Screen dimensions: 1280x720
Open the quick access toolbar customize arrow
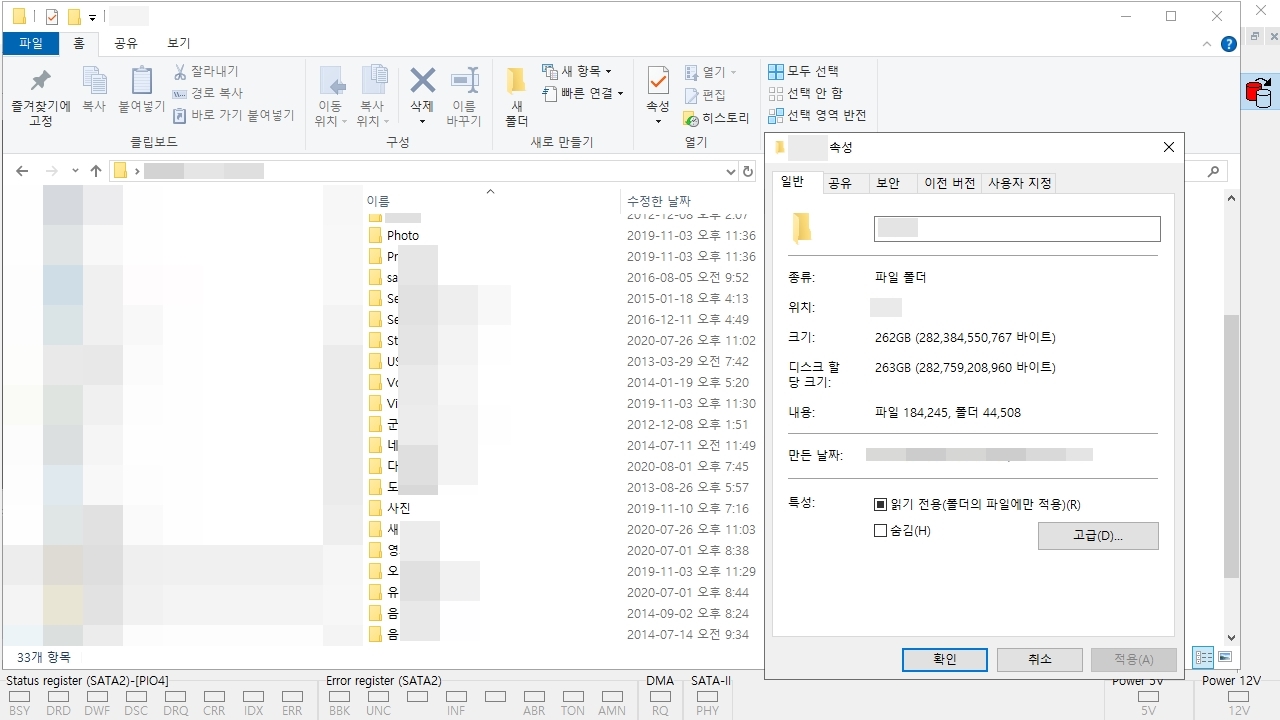(x=93, y=18)
